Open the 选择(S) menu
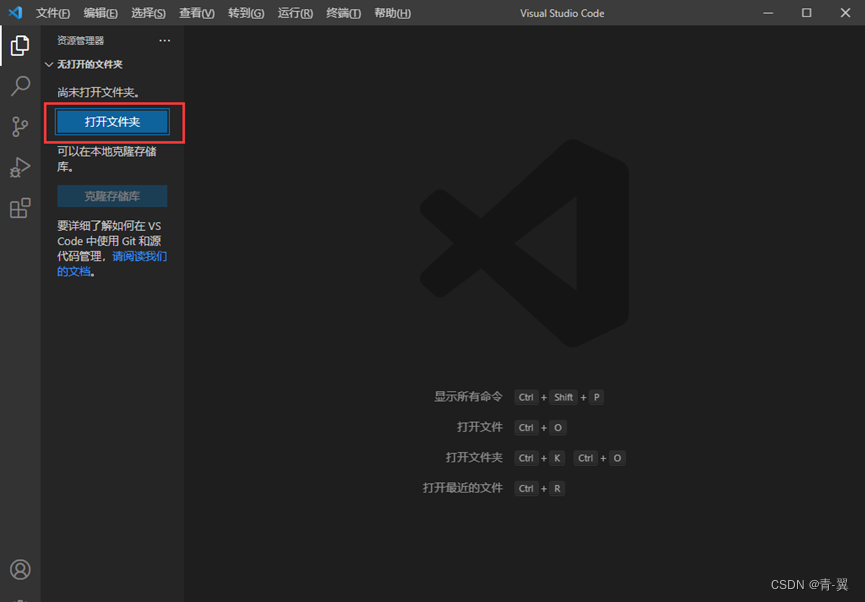865x602 pixels. [x=148, y=13]
